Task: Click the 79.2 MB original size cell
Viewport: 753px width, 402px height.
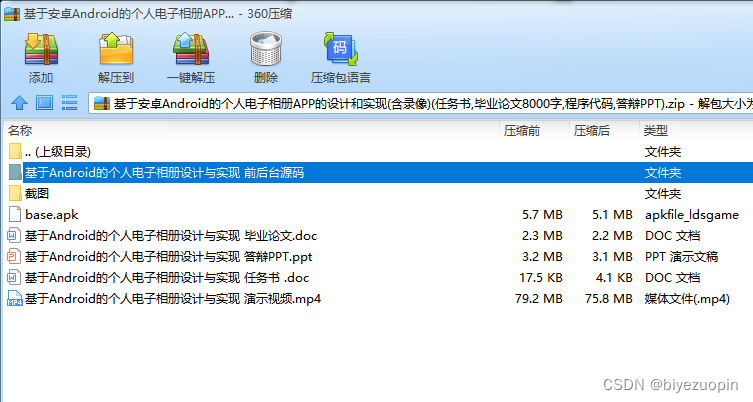Action: (538, 299)
